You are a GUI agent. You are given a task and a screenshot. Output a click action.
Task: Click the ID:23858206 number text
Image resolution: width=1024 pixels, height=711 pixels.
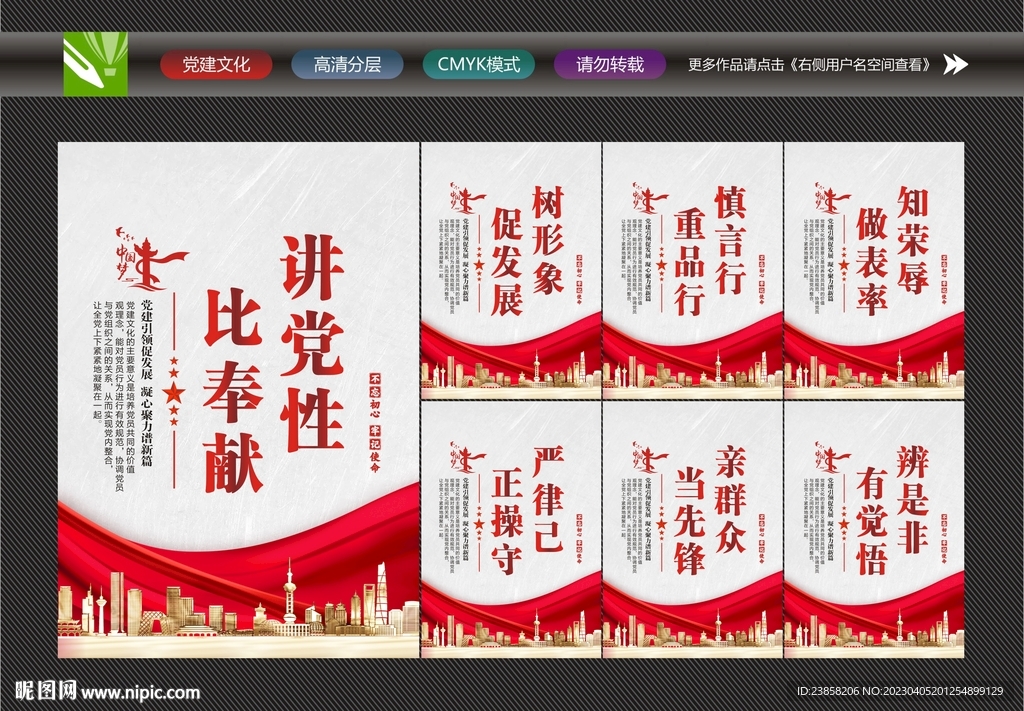point(828,691)
